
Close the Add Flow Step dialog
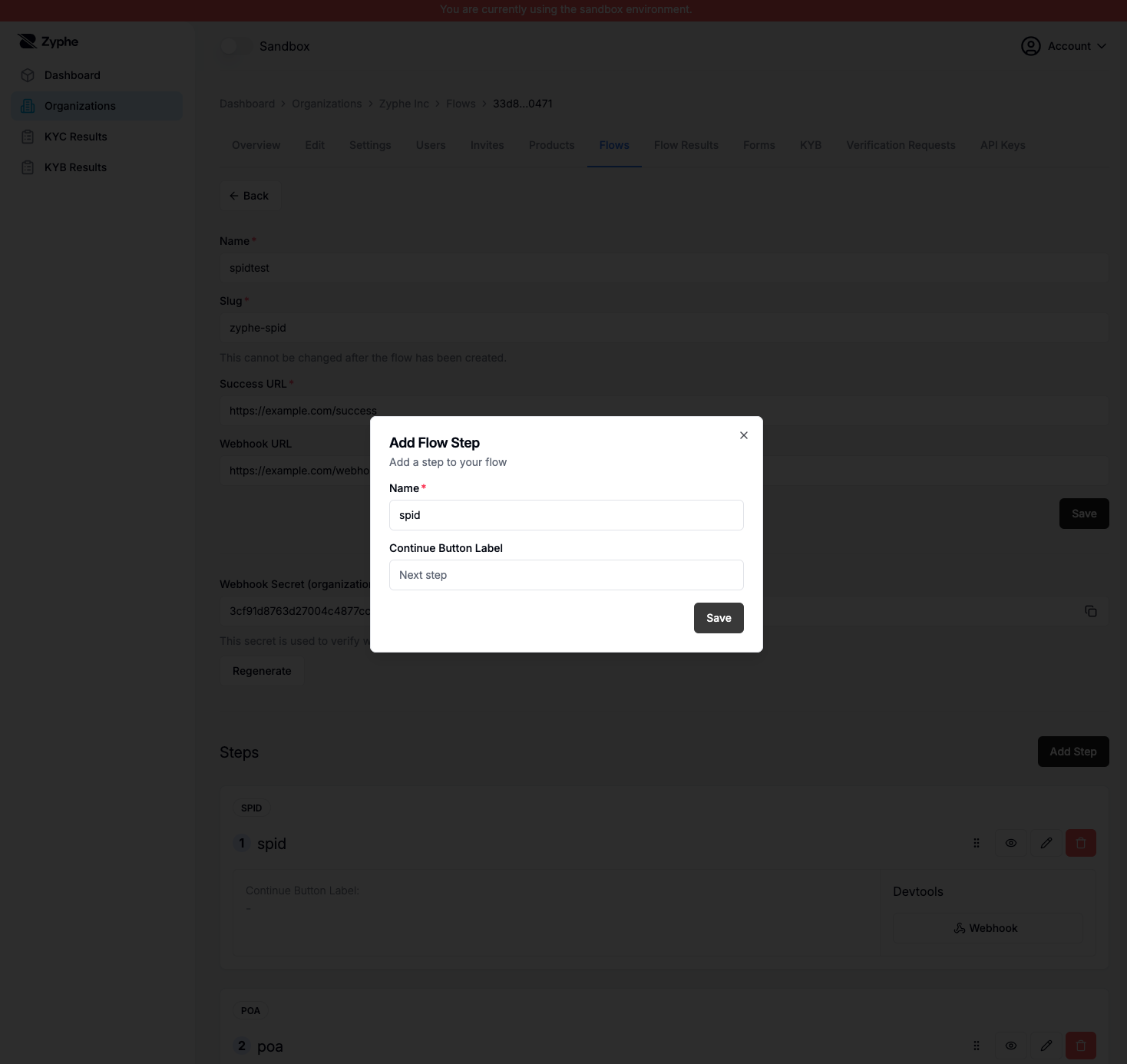tap(743, 435)
